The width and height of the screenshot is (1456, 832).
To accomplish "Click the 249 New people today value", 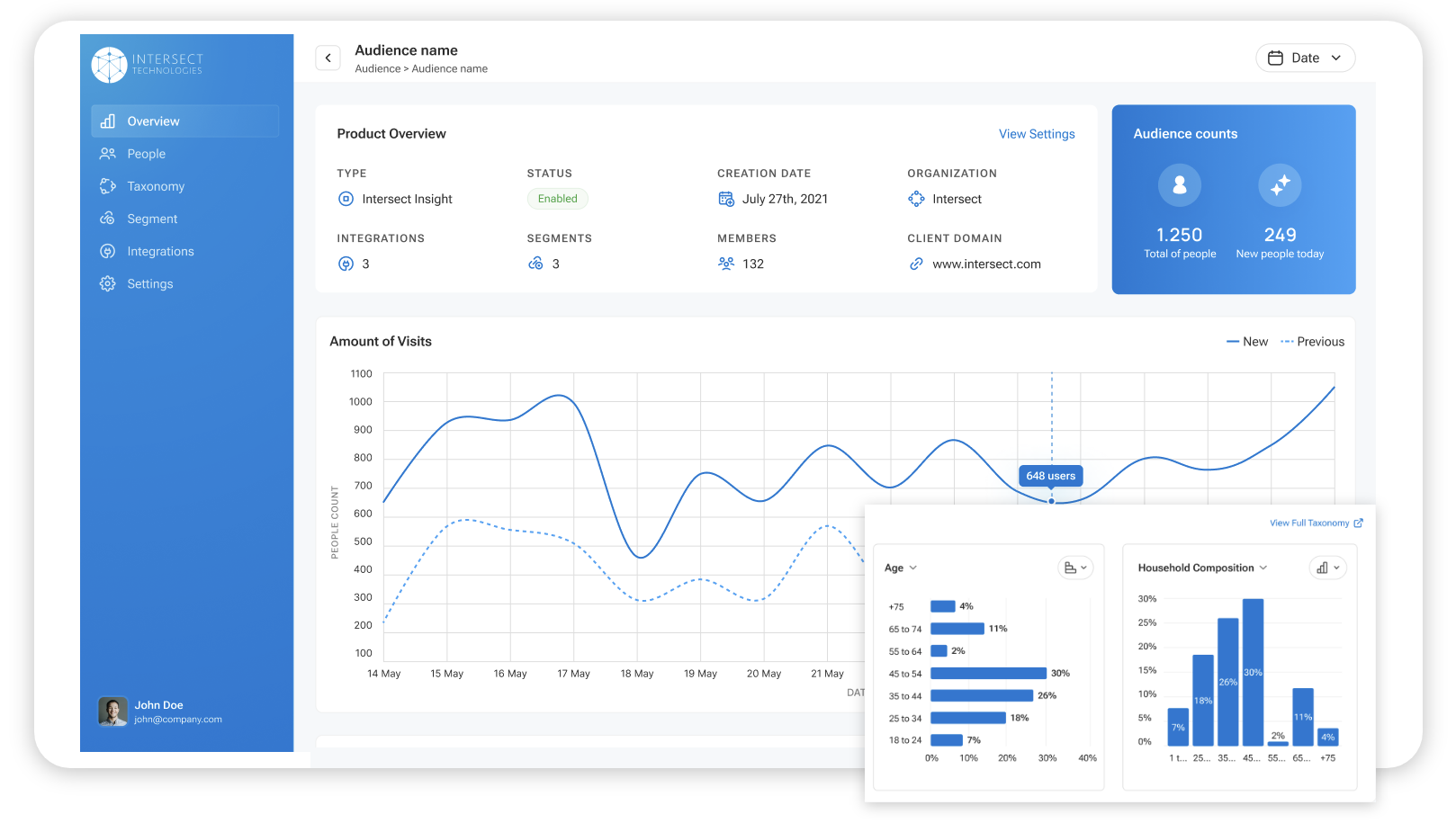I will tap(1280, 235).
